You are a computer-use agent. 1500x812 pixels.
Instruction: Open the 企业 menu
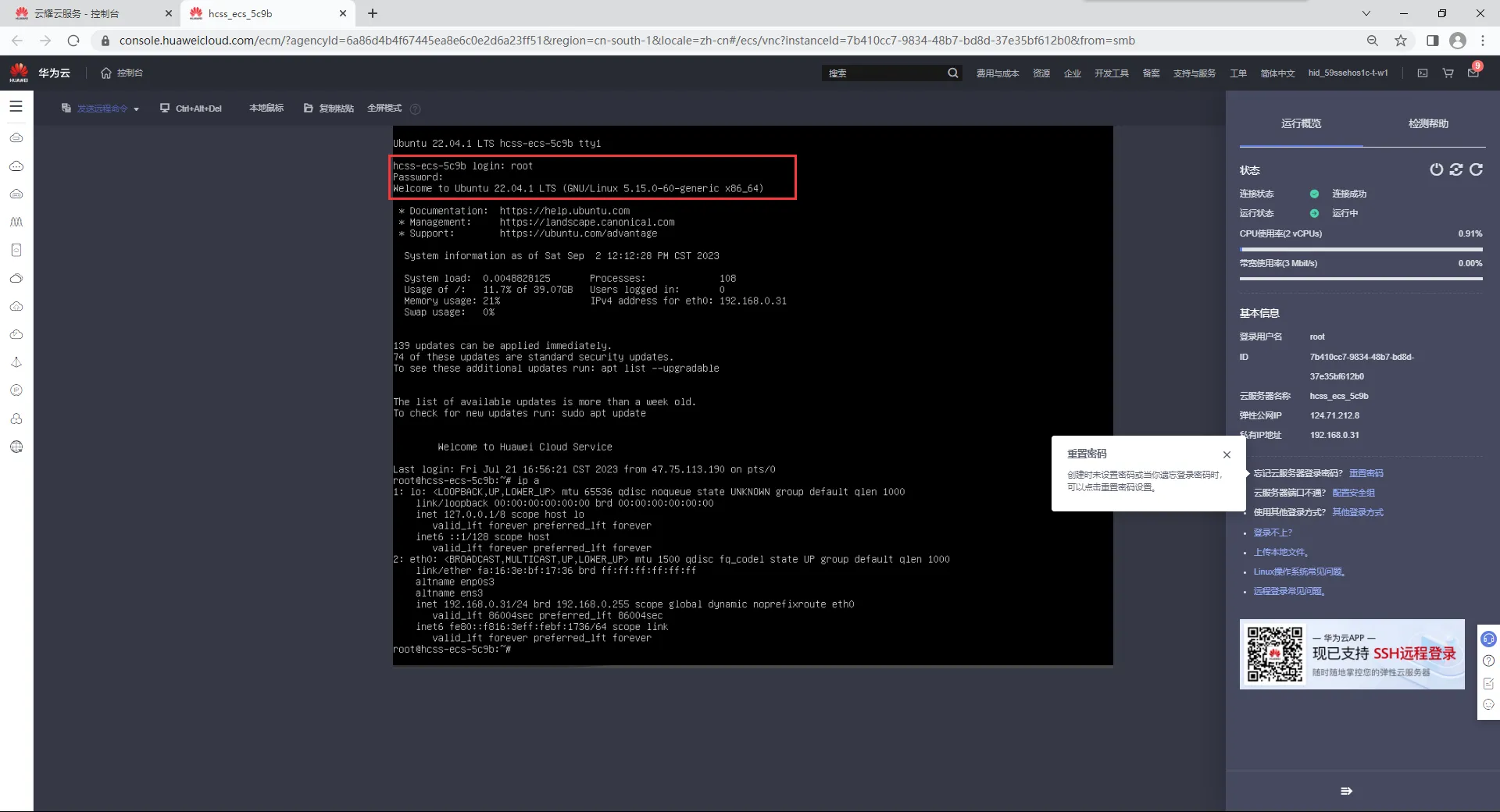1073,73
